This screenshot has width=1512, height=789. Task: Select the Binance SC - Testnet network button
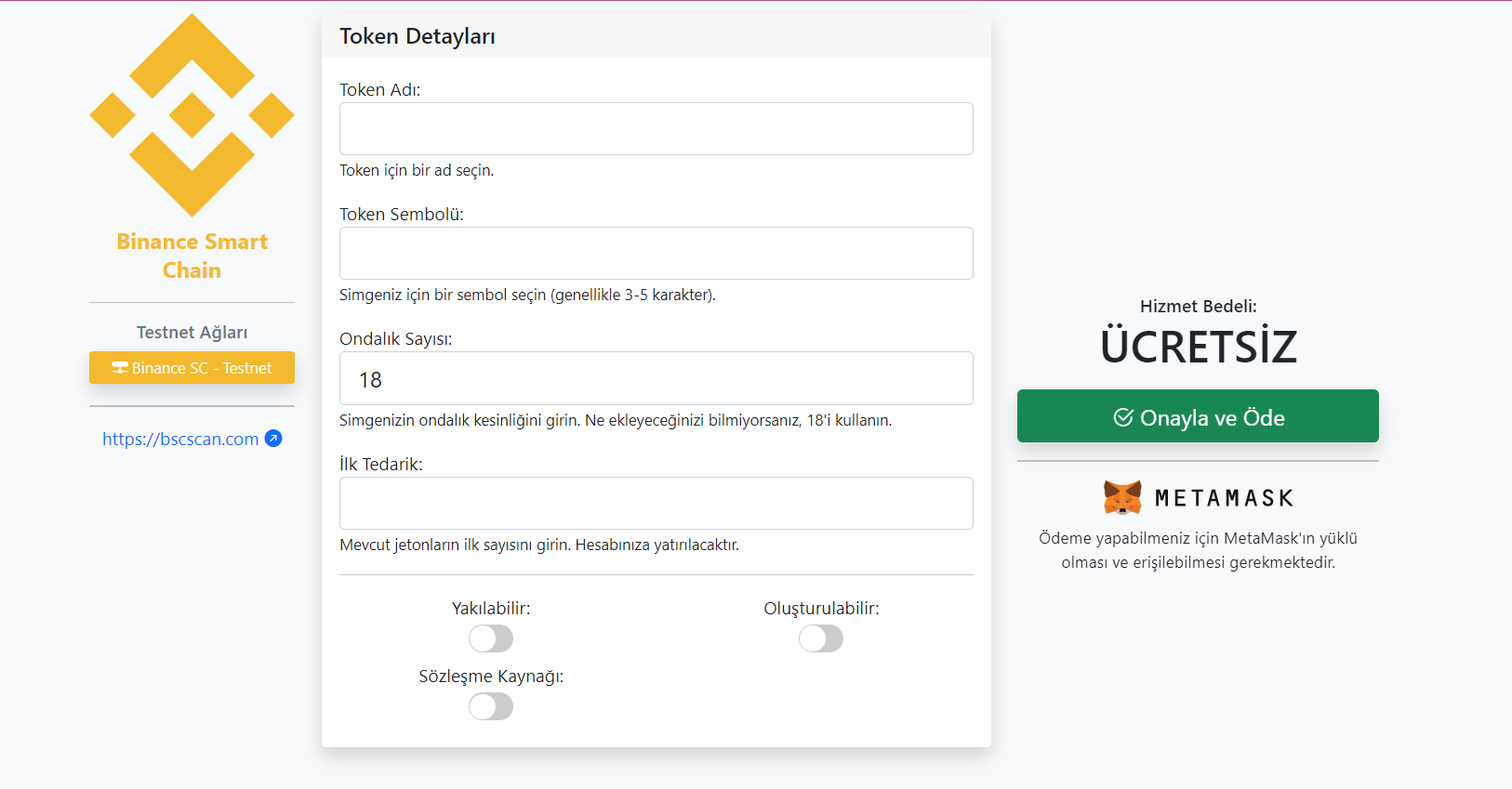click(192, 367)
